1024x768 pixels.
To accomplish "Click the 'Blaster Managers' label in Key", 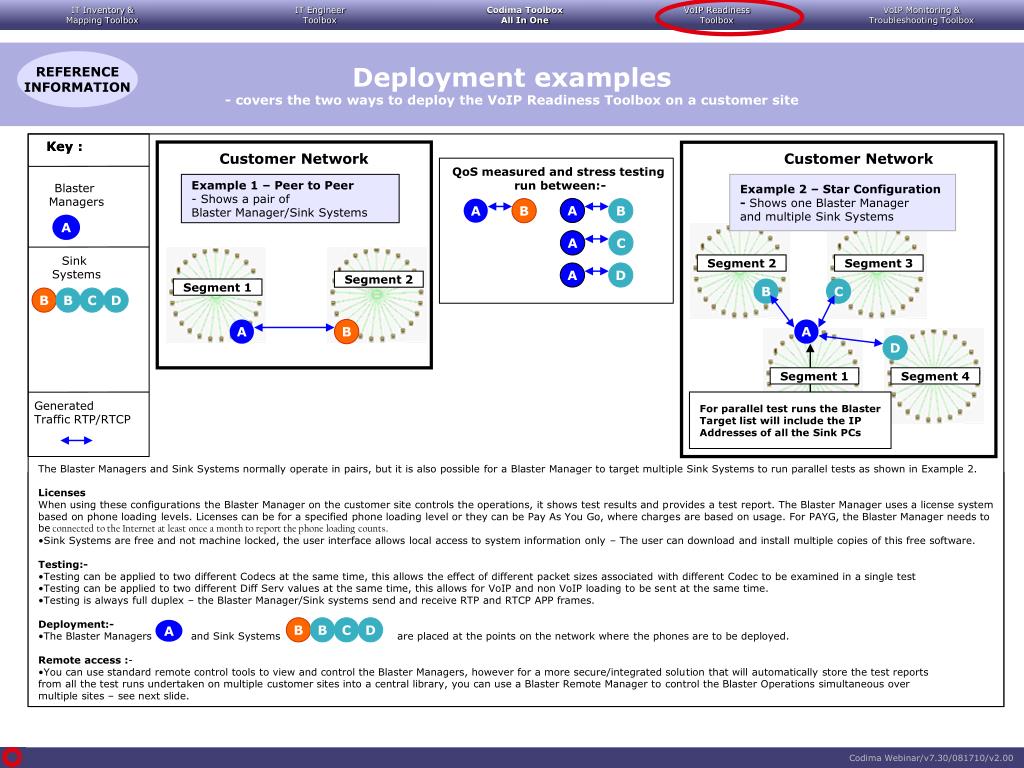I will pos(76,195).
